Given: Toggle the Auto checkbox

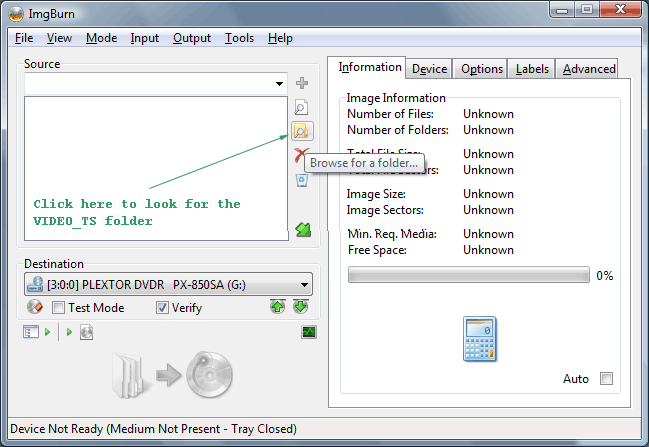Looking at the screenshot, I should (605, 379).
